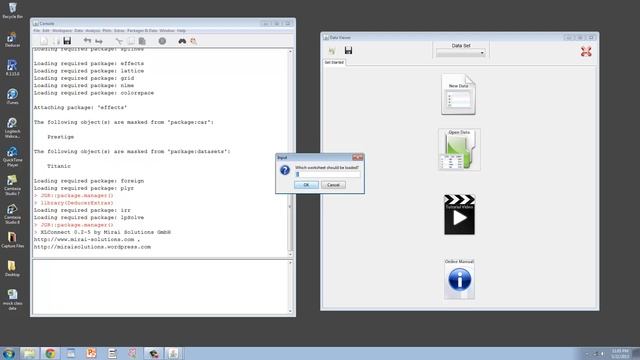Screen dimensions: 640x360
Task: Click the help icon right of the binoculars
Action: coord(193,41)
